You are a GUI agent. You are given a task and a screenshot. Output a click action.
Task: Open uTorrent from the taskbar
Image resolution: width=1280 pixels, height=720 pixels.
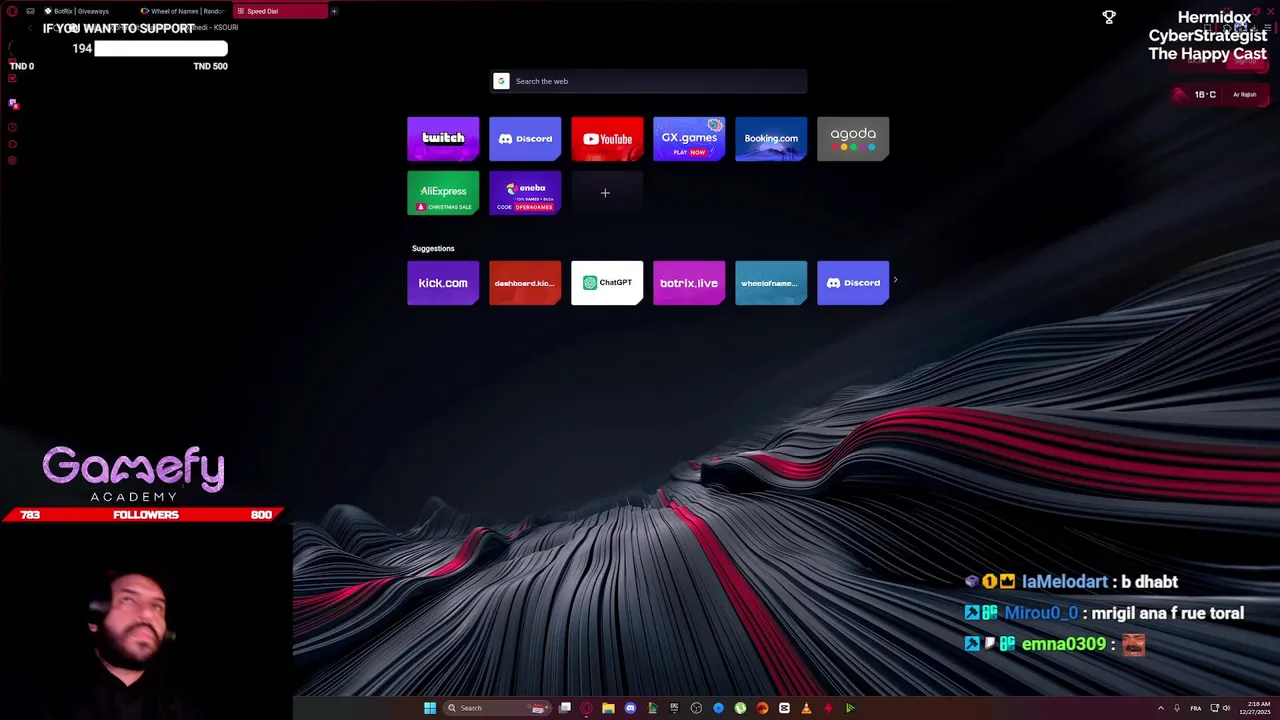coord(740,708)
